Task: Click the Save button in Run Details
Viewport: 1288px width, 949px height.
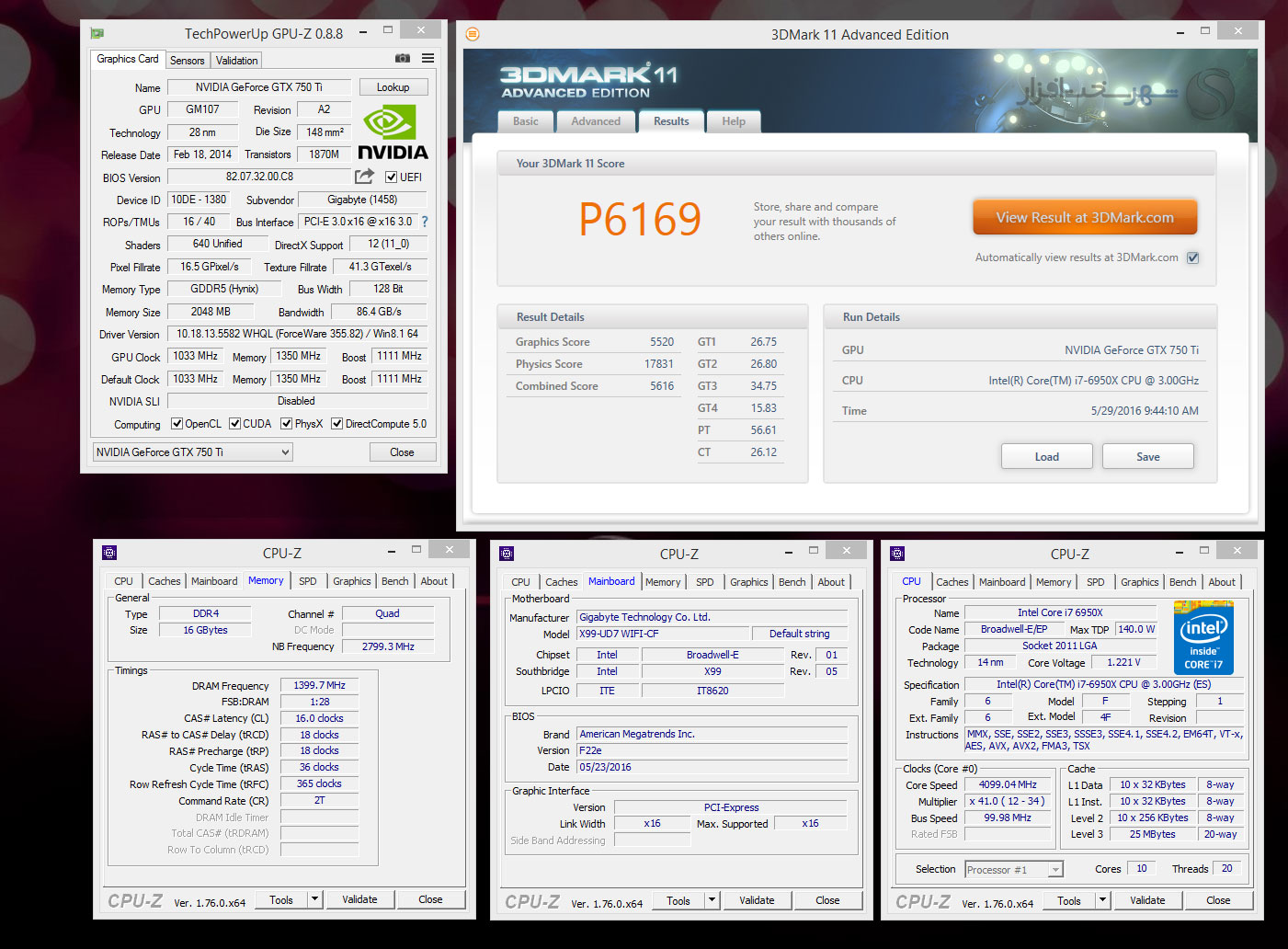Action: [1147, 457]
